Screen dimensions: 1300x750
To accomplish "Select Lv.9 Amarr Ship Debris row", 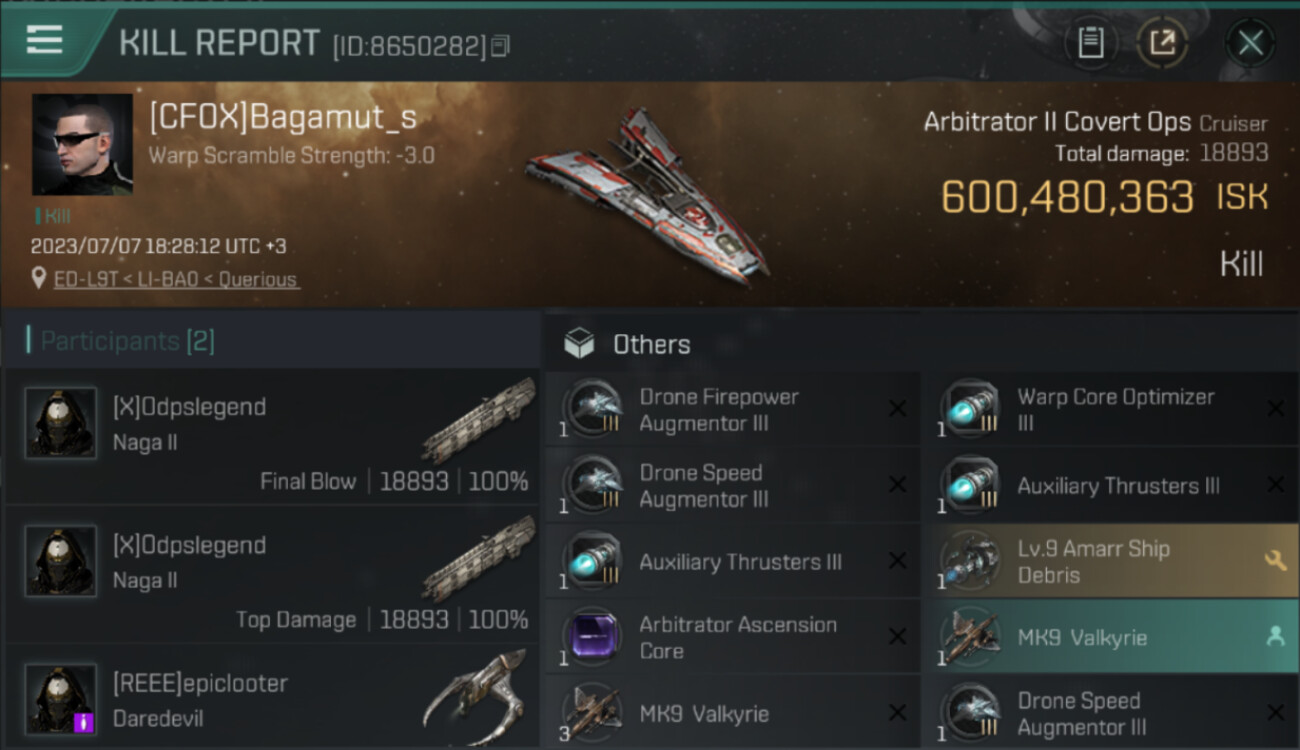I will (1110, 562).
